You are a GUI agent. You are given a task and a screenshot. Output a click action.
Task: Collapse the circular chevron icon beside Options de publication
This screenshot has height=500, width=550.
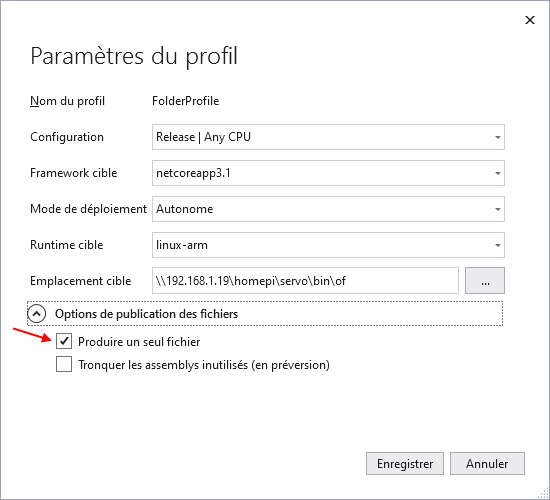tap(37, 314)
